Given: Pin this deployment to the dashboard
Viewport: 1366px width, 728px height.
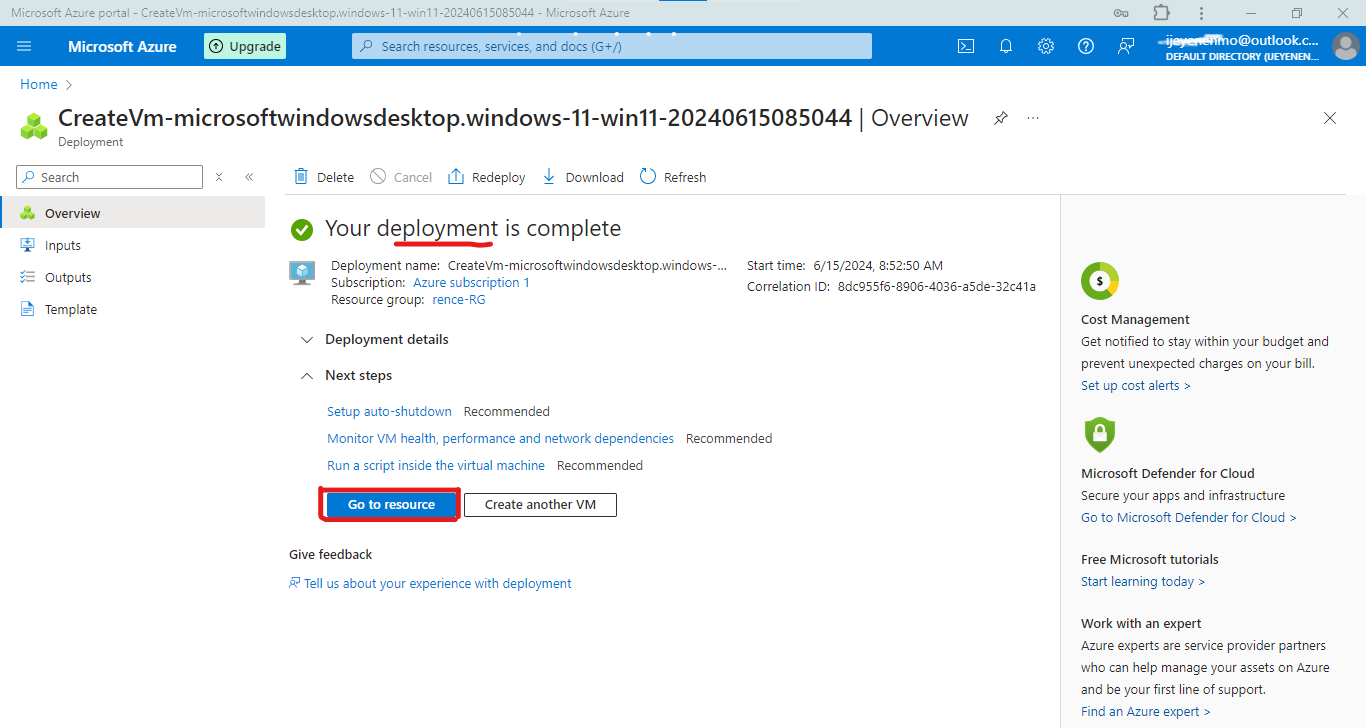Looking at the screenshot, I should [1000, 118].
